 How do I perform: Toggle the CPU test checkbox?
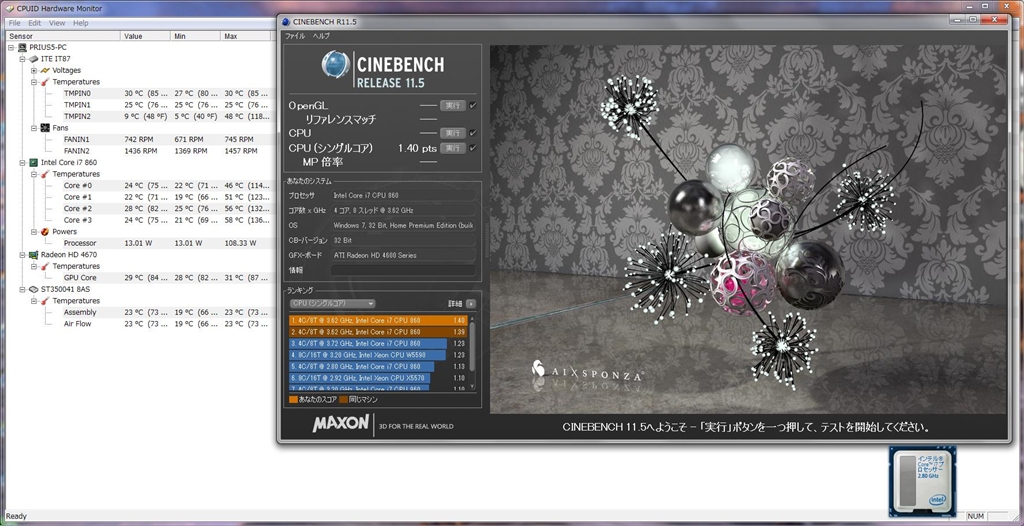click(472, 133)
